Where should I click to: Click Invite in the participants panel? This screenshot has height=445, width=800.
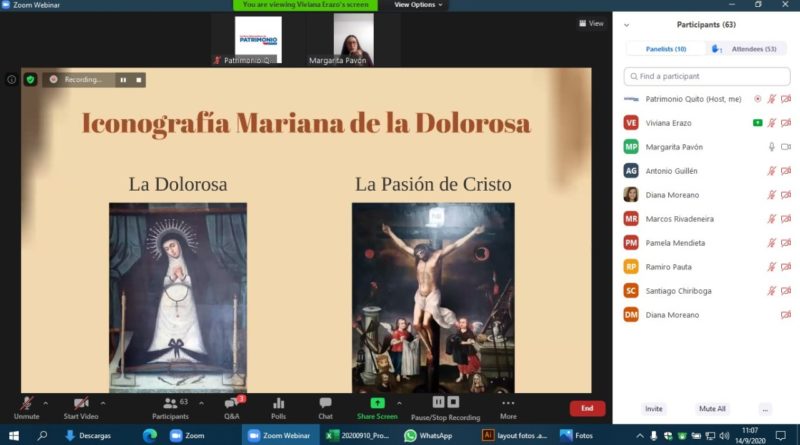(654, 409)
